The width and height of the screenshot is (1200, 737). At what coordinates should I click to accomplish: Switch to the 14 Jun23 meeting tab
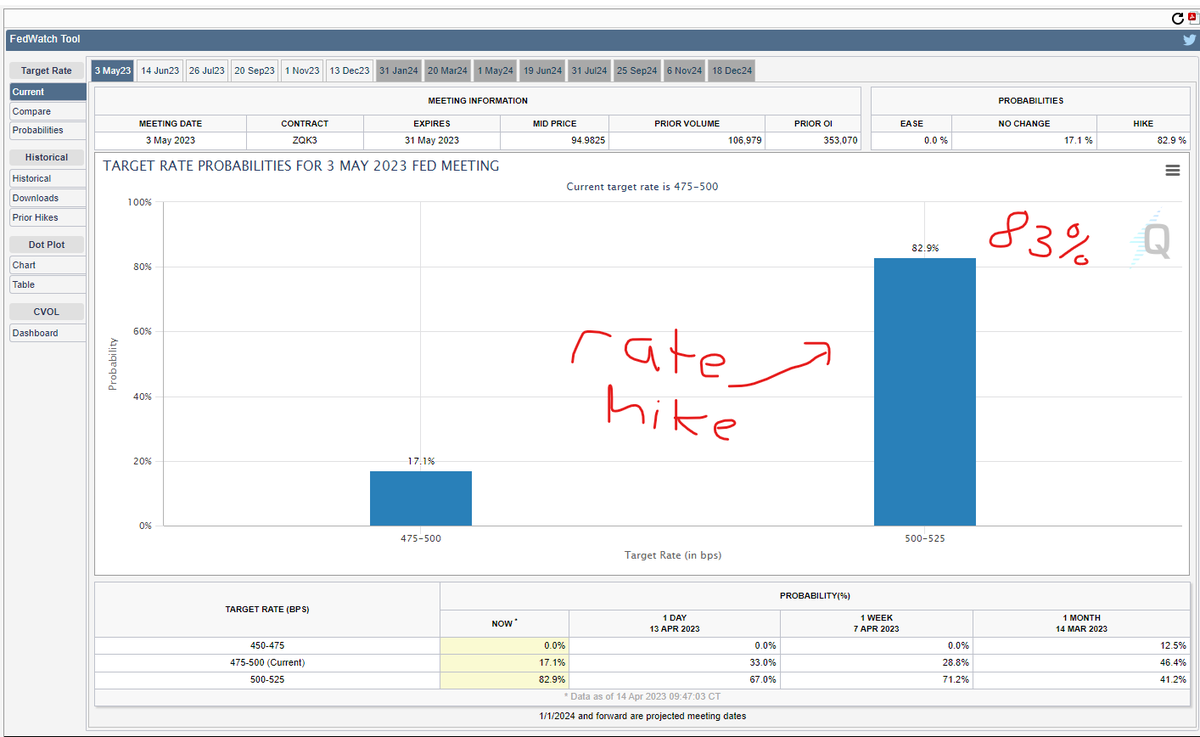click(x=160, y=71)
